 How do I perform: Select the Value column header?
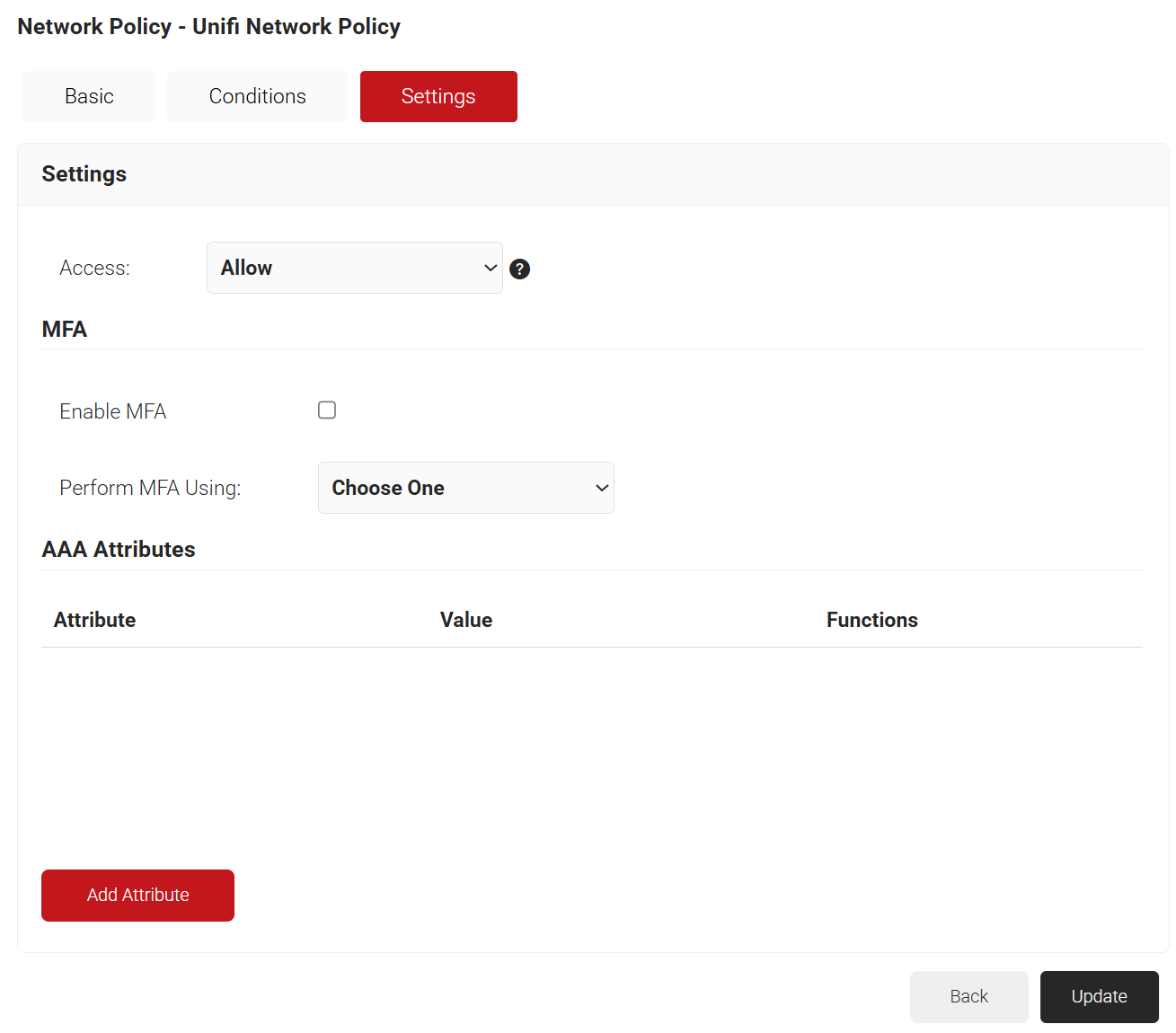tap(465, 619)
